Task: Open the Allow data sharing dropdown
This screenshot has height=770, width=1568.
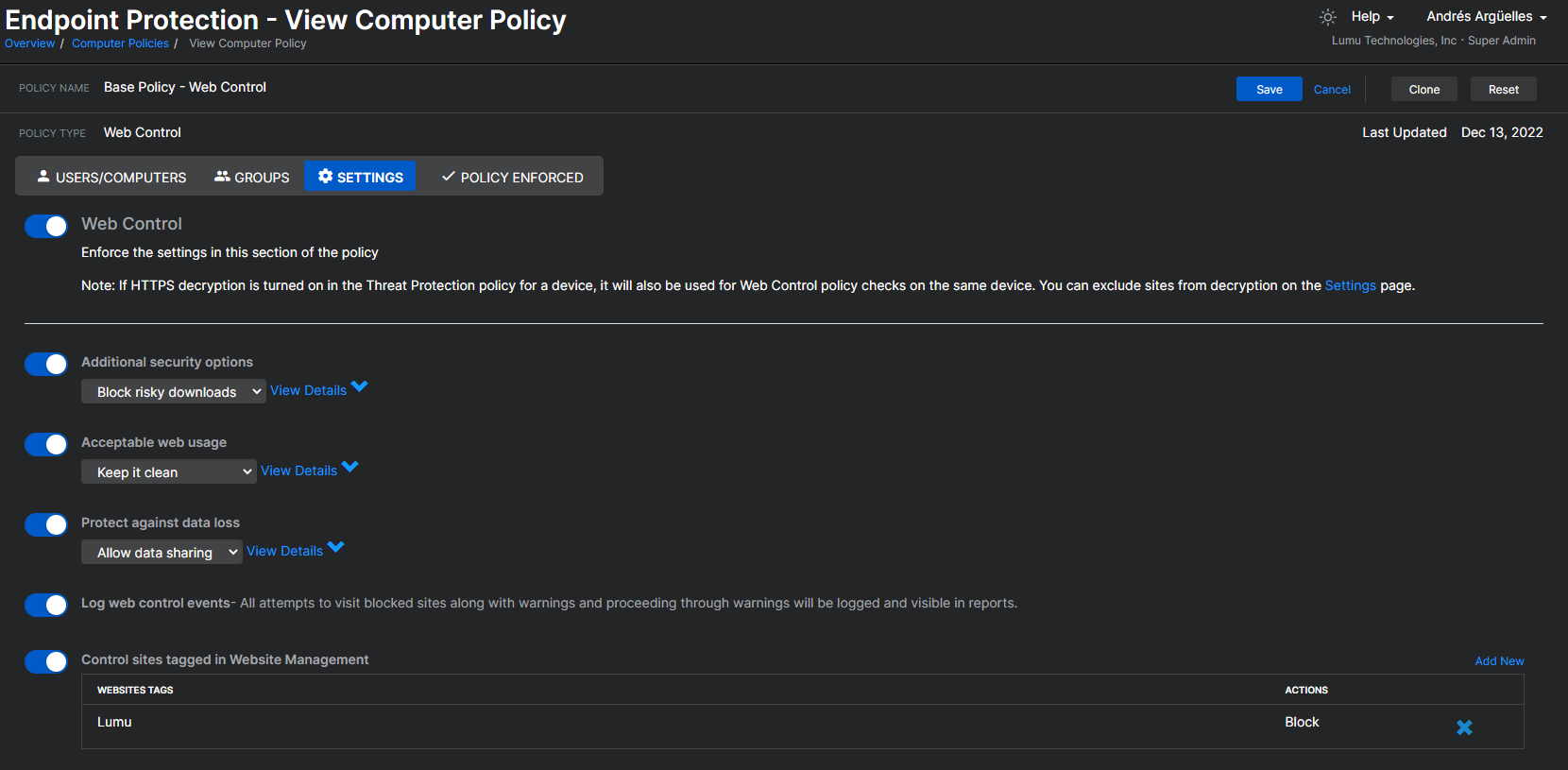Action: 162,553
